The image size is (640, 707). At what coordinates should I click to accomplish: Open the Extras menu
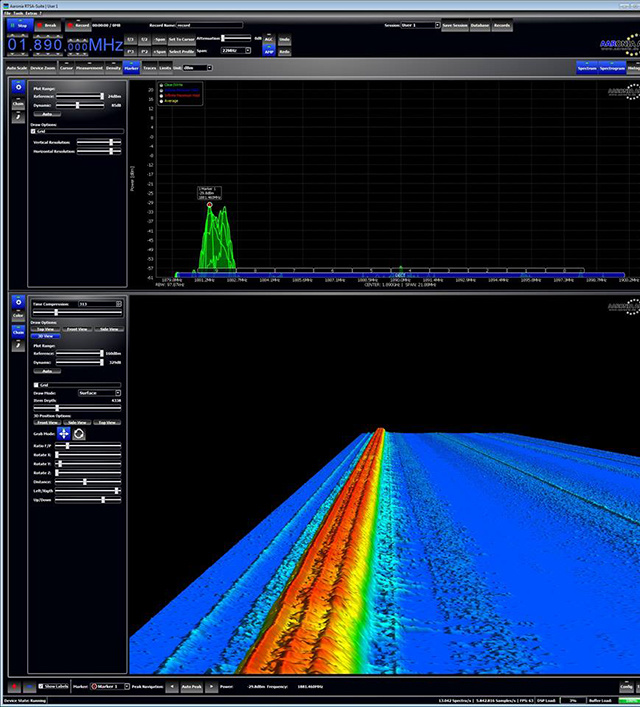[x=31, y=13]
